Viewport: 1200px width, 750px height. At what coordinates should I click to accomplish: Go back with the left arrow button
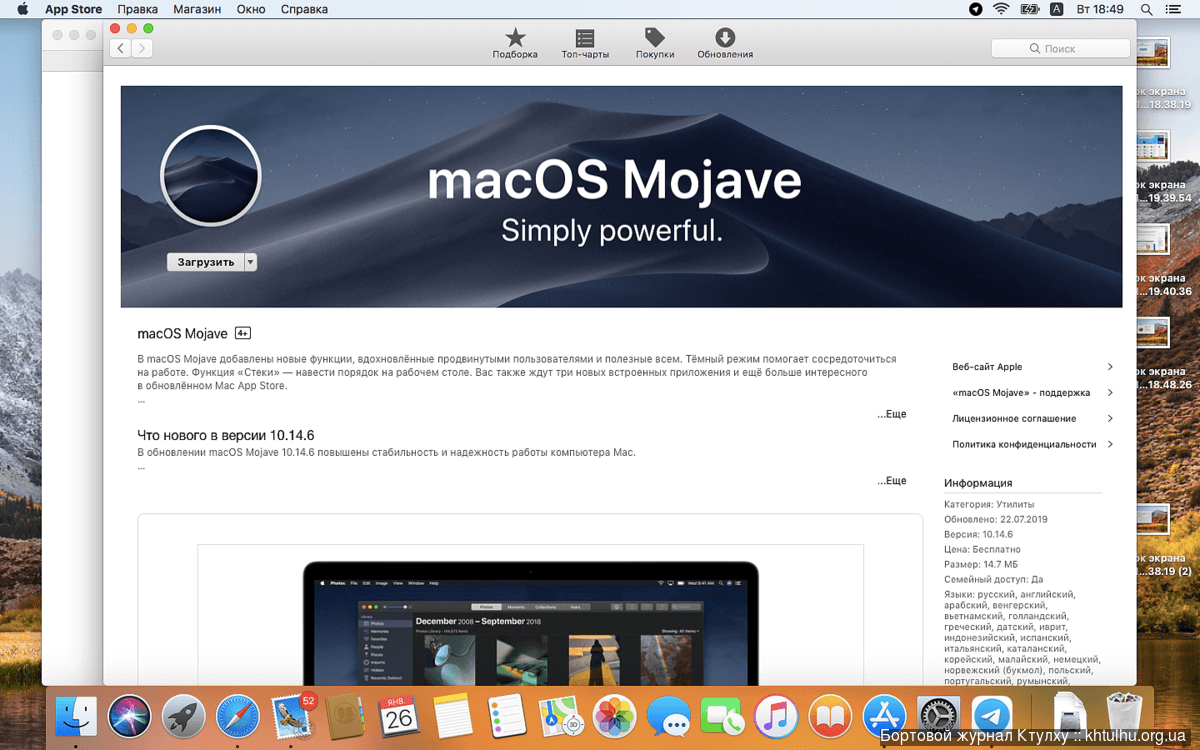click(x=120, y=48)
